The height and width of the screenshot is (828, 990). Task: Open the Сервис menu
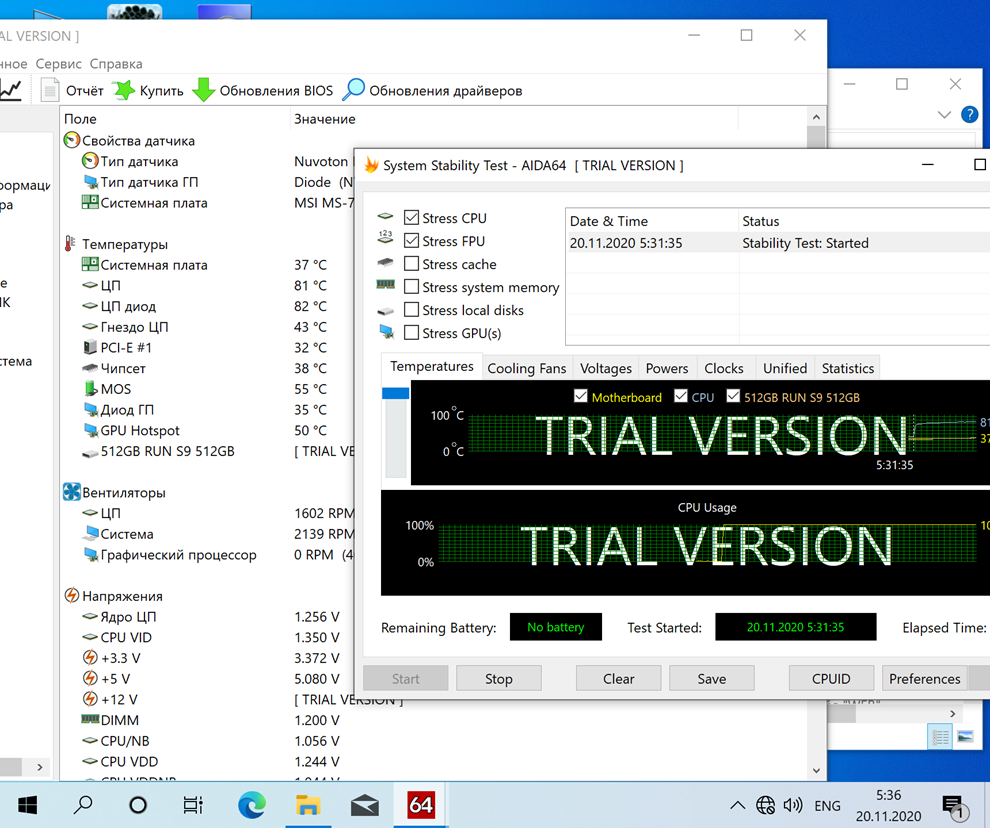[59, 63]
